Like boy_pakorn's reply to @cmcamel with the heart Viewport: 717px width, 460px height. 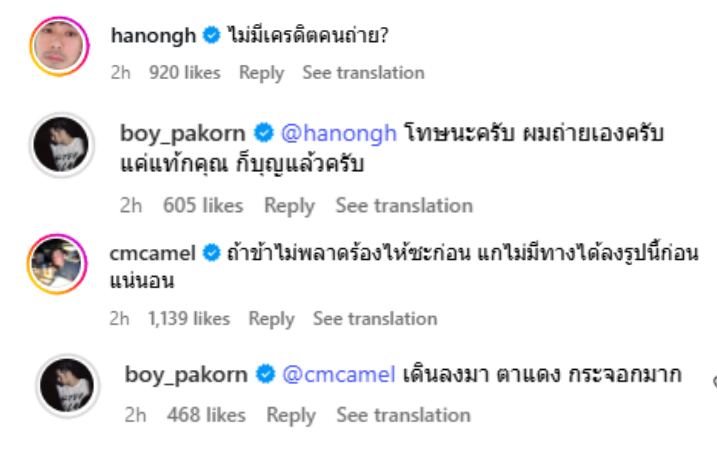(x=713, y=381)
